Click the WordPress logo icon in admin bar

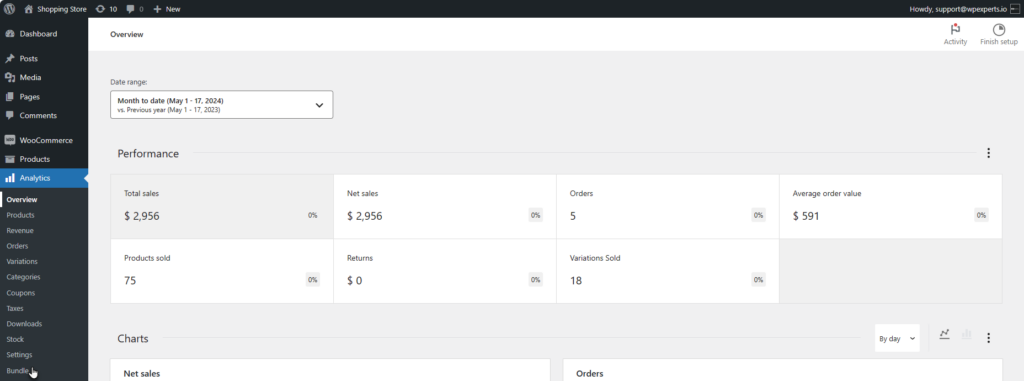[x=10, y=9]
